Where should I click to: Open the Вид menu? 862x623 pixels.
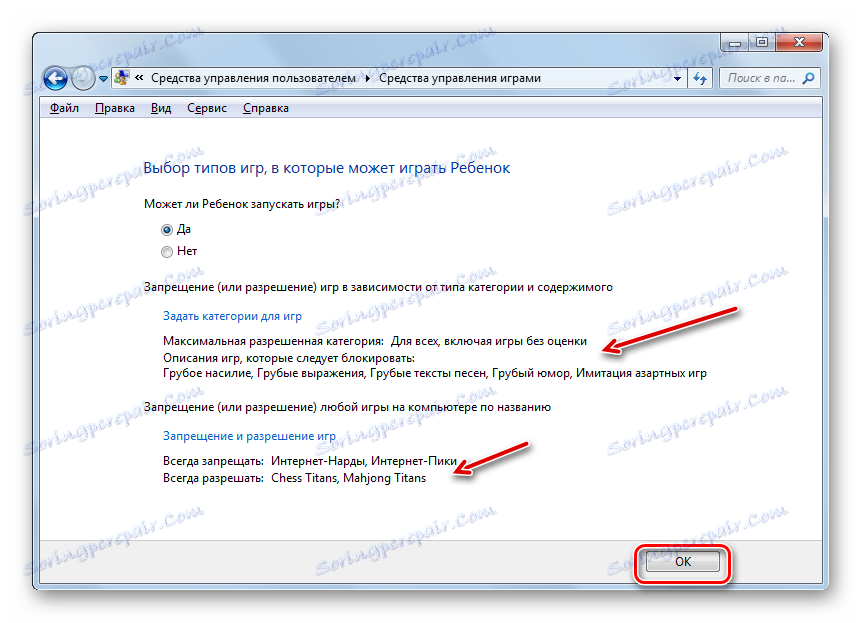[x=161, y=108]
